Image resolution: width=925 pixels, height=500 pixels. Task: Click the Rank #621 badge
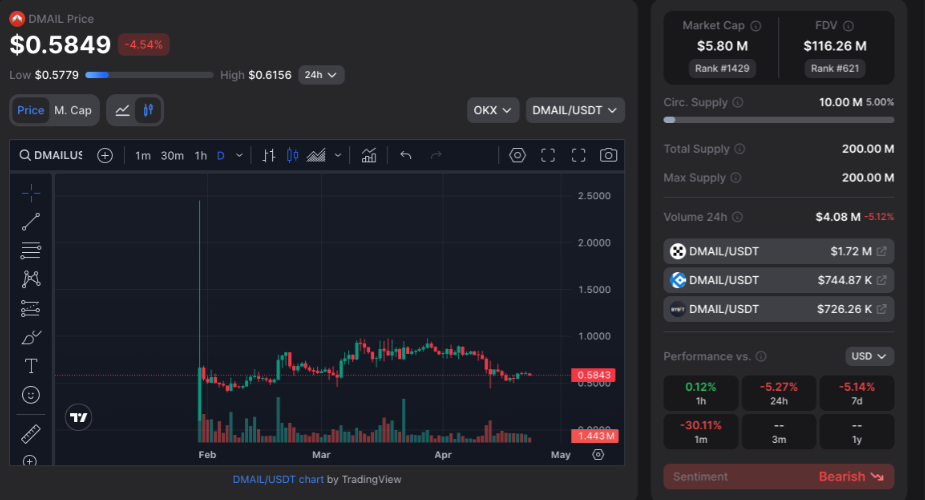tap(835, 68)
